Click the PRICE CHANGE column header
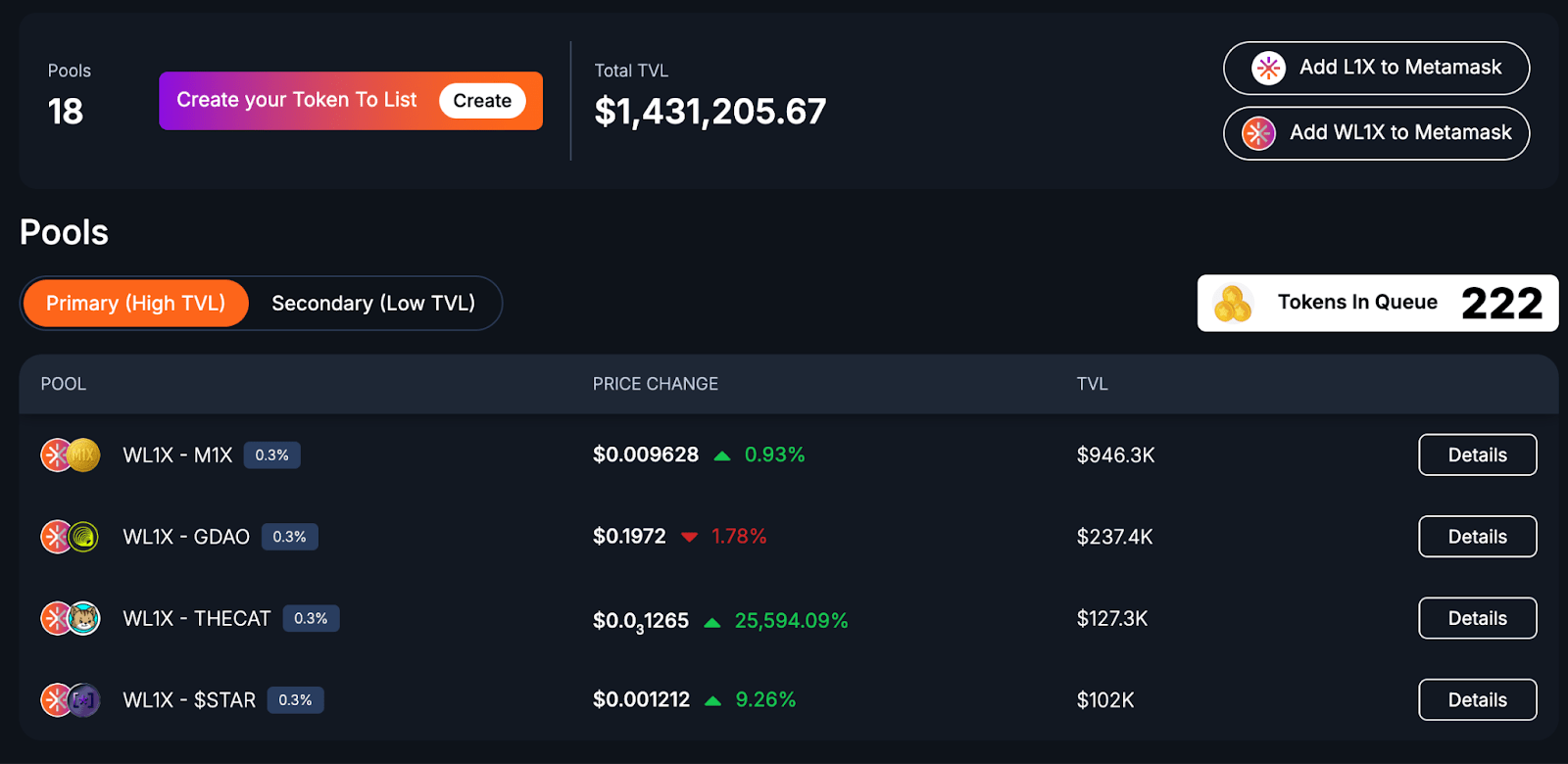The image size is (1568, 764). 655,384
